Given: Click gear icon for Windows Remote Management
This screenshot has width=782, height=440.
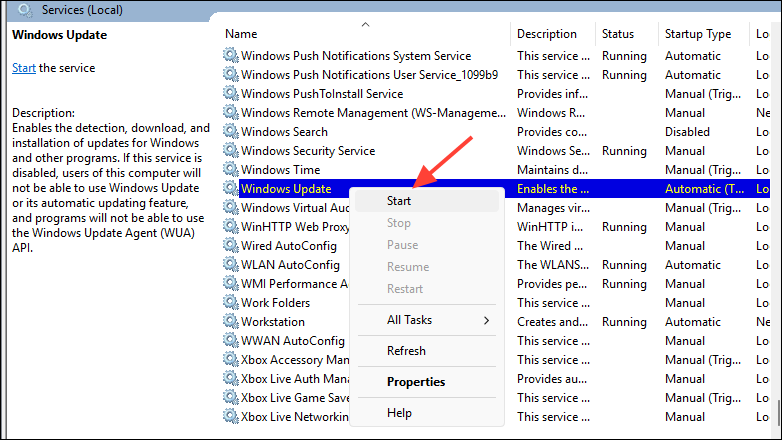Looking at the screenshot, I should [230, 112].
